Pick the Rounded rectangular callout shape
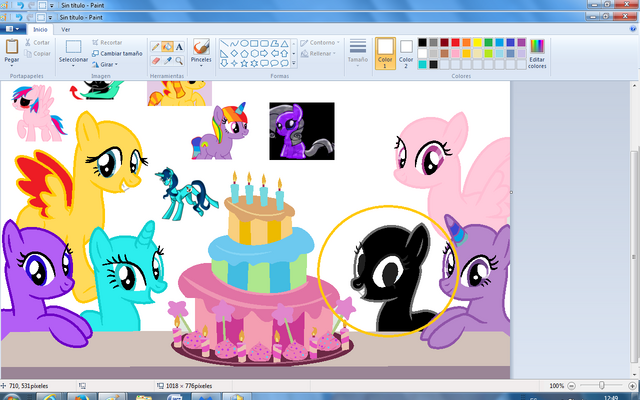Image resolution: width=640 pixels, height=400 pixels. pyautogui.click(x=264, y=63)
